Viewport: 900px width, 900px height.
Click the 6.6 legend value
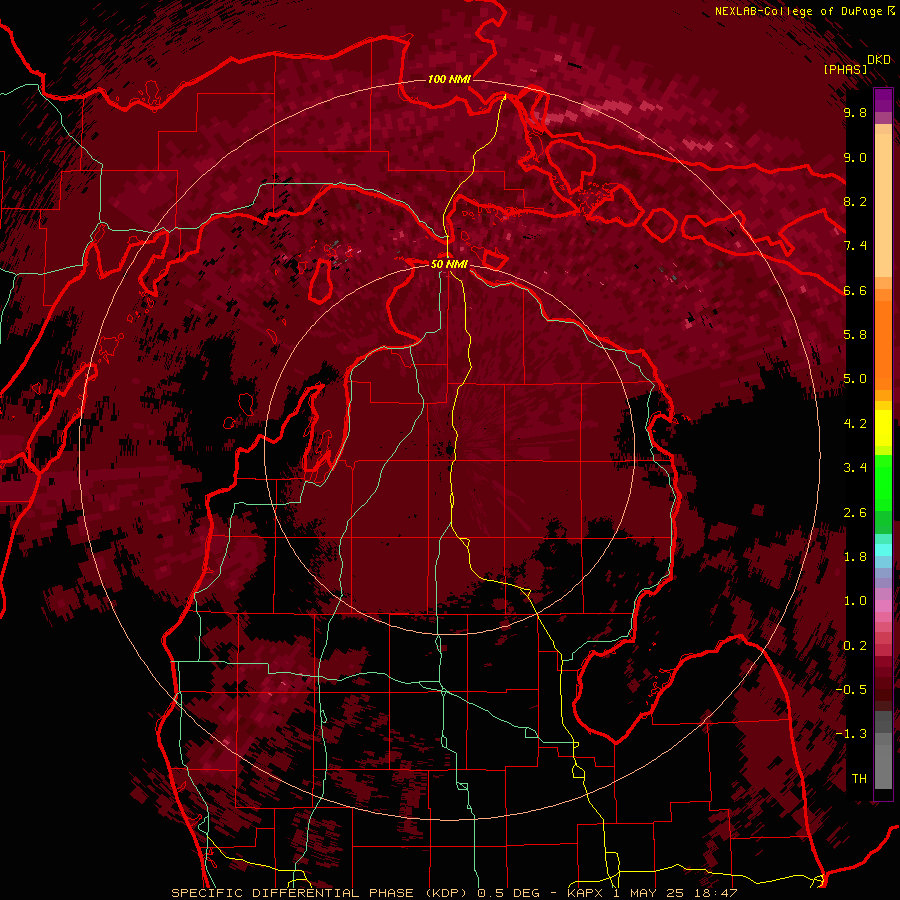point(855,290)
